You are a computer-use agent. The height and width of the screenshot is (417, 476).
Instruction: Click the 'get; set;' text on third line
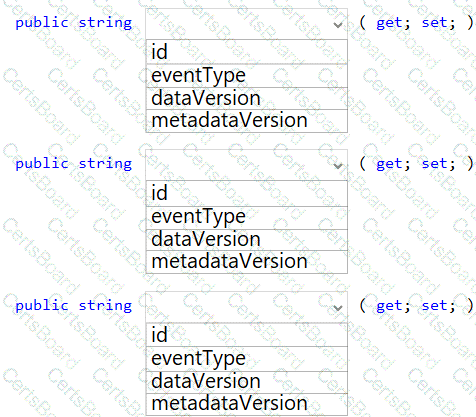pyautogui.click(x=416, y=306)
